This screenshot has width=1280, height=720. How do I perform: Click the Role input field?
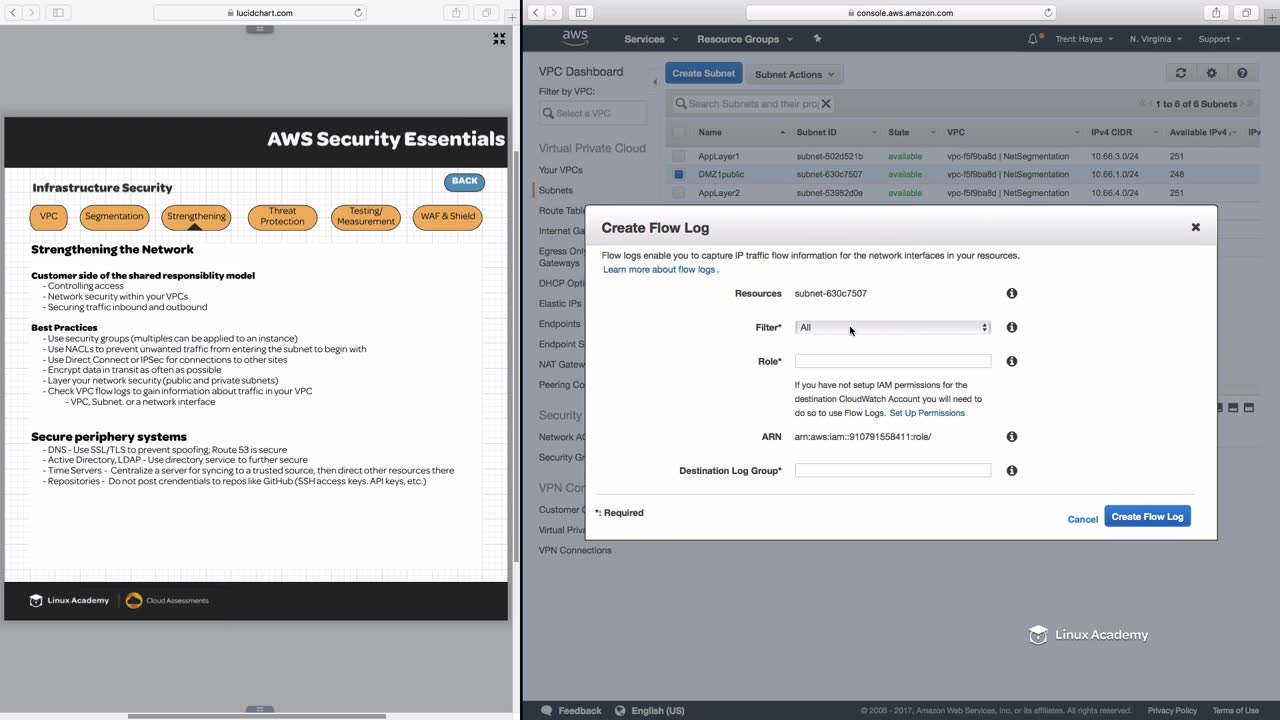(893, 361)
